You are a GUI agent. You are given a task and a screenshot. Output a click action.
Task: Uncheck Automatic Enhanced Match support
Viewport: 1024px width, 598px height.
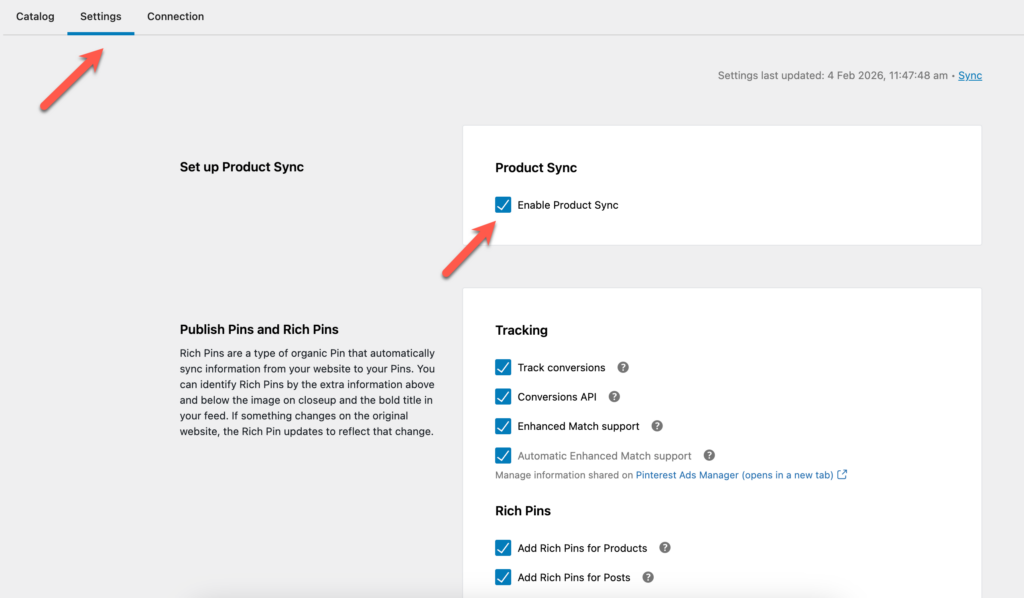coord(502,455)
